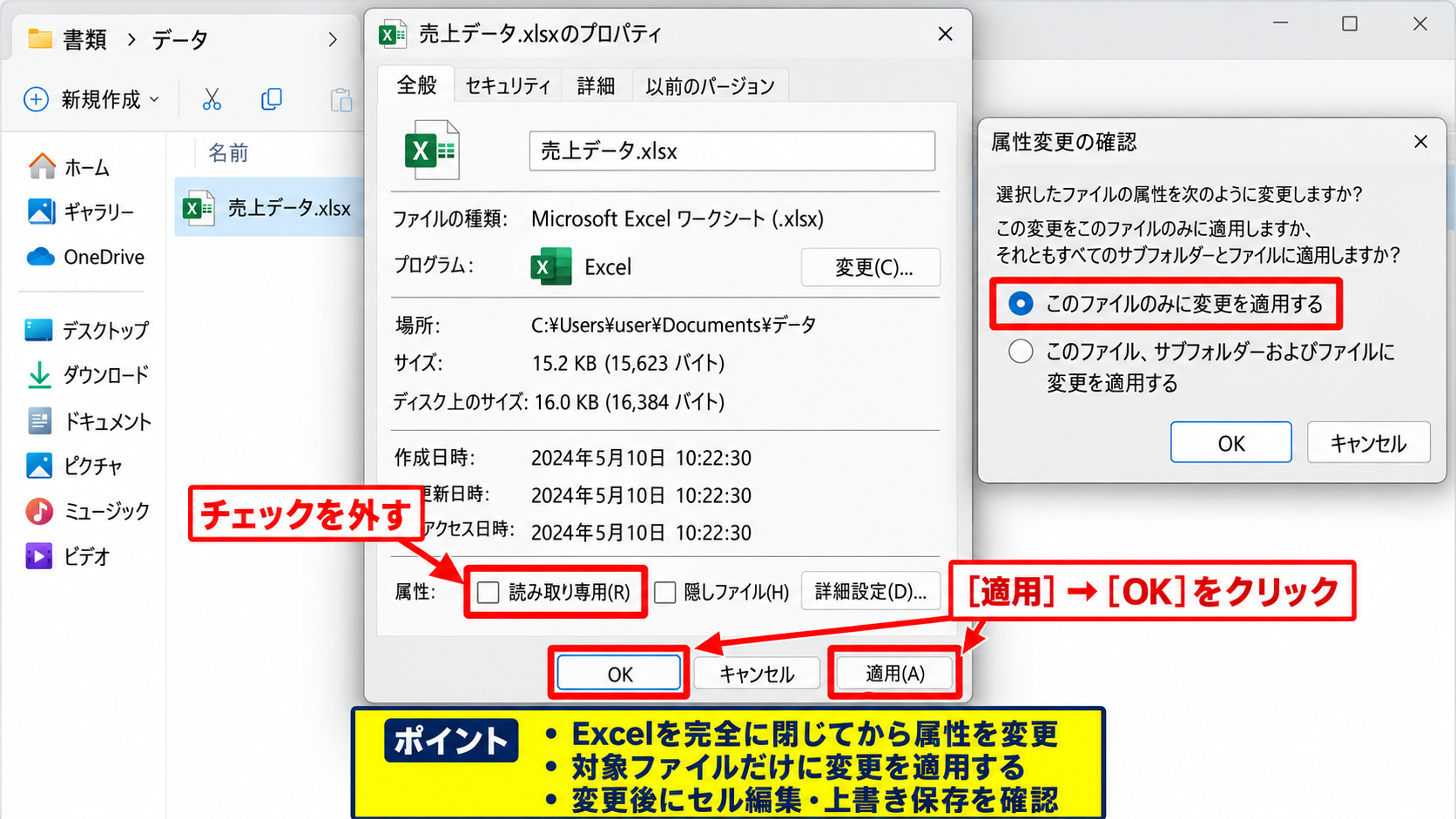Click the Copy icon in Explorer toolbar

click(x=272, y=99)
